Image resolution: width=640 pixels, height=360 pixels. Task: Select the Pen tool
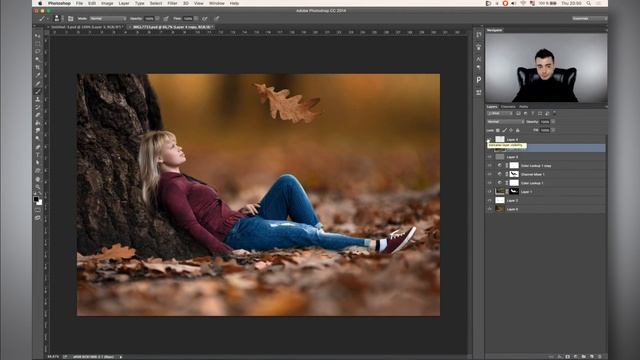coord(38,147)
